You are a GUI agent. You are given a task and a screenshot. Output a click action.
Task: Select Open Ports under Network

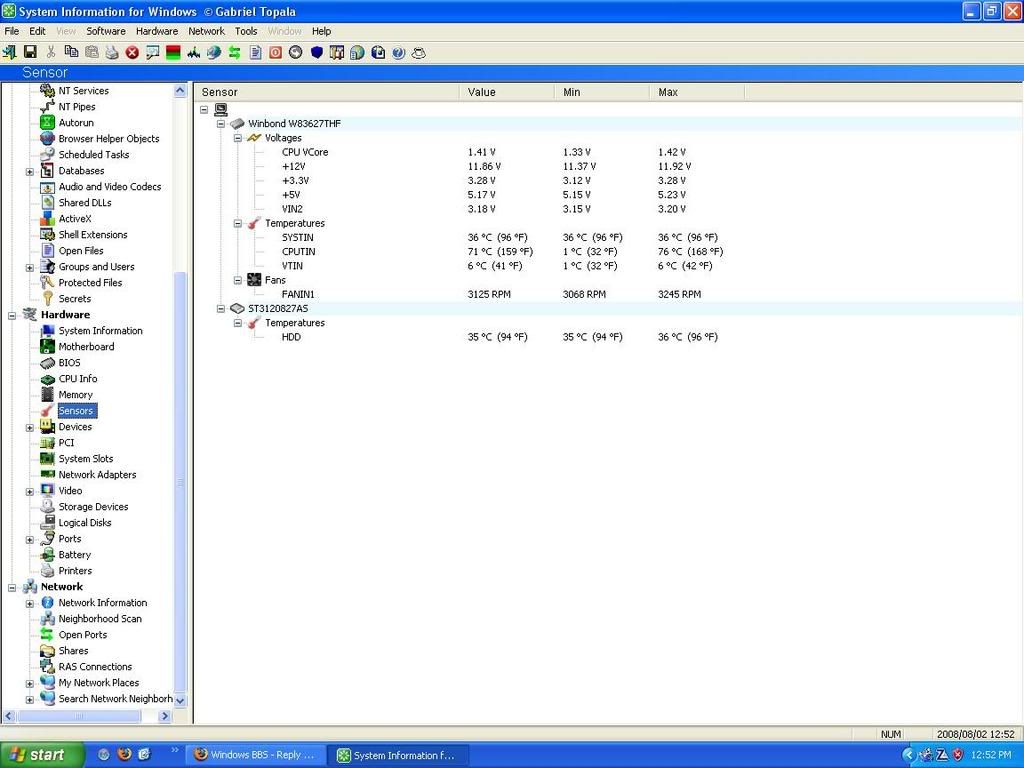pos(83,635)
